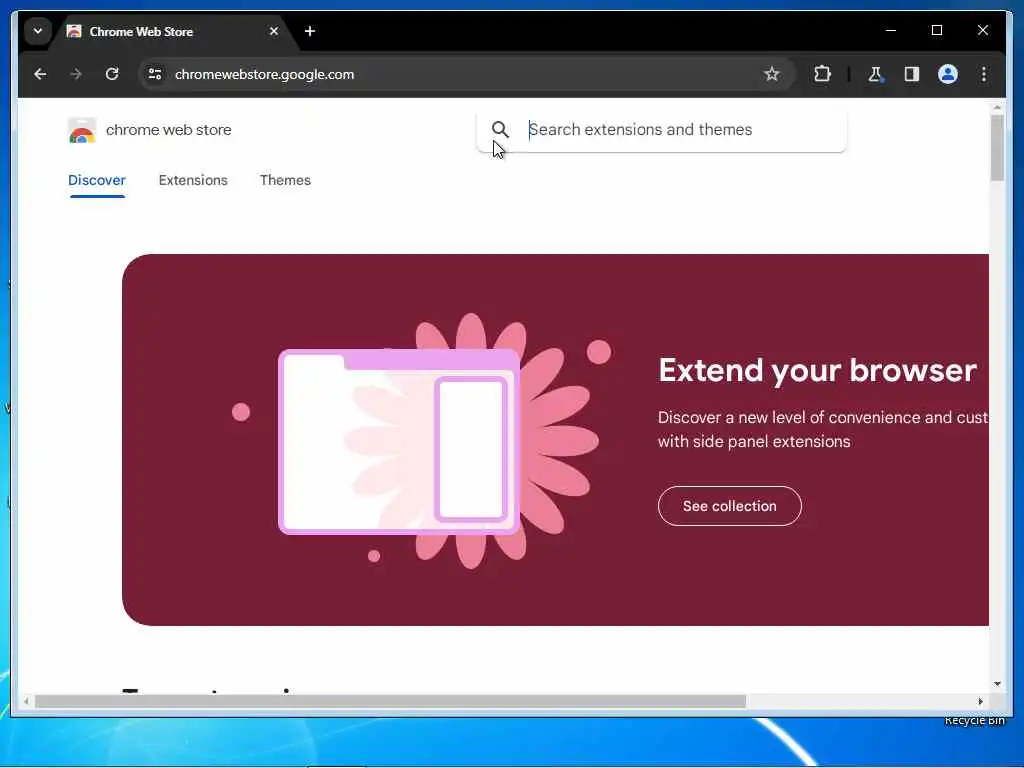Screen dimensions: 1024x768
Task: Reload the Chrome Web Store page
Action: (112, 74)
